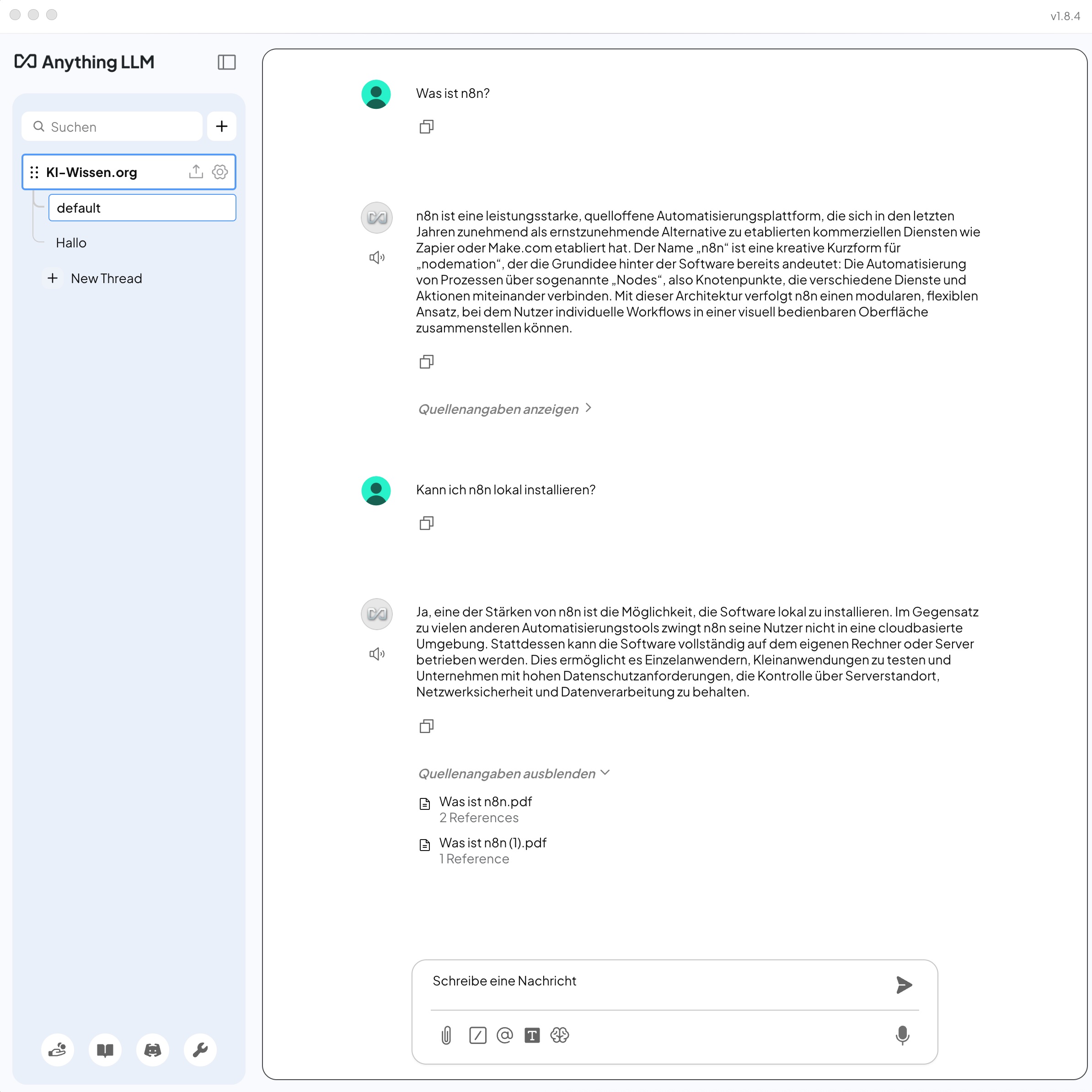Click AnythingLLM avatar on first answer
Image resolution: width=1092 pixels, height=1092 pixels.
pos(377,218)
